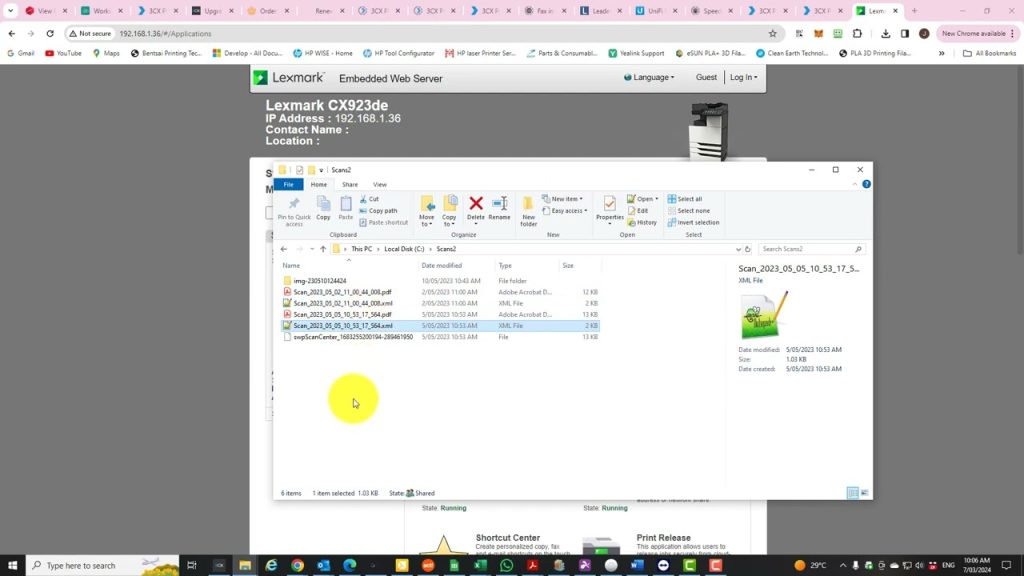Open WhatsApp from the taskbar

pos(506,566)
